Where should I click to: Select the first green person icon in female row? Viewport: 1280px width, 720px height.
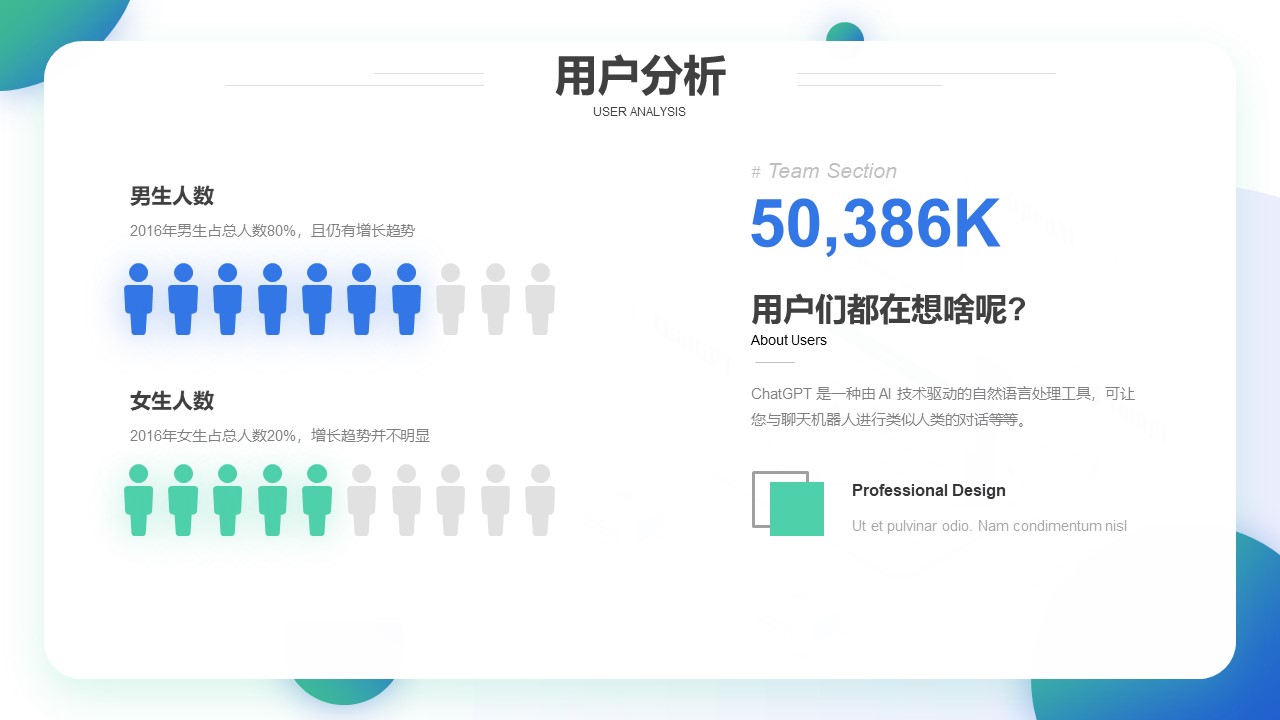tap(139, 500)
